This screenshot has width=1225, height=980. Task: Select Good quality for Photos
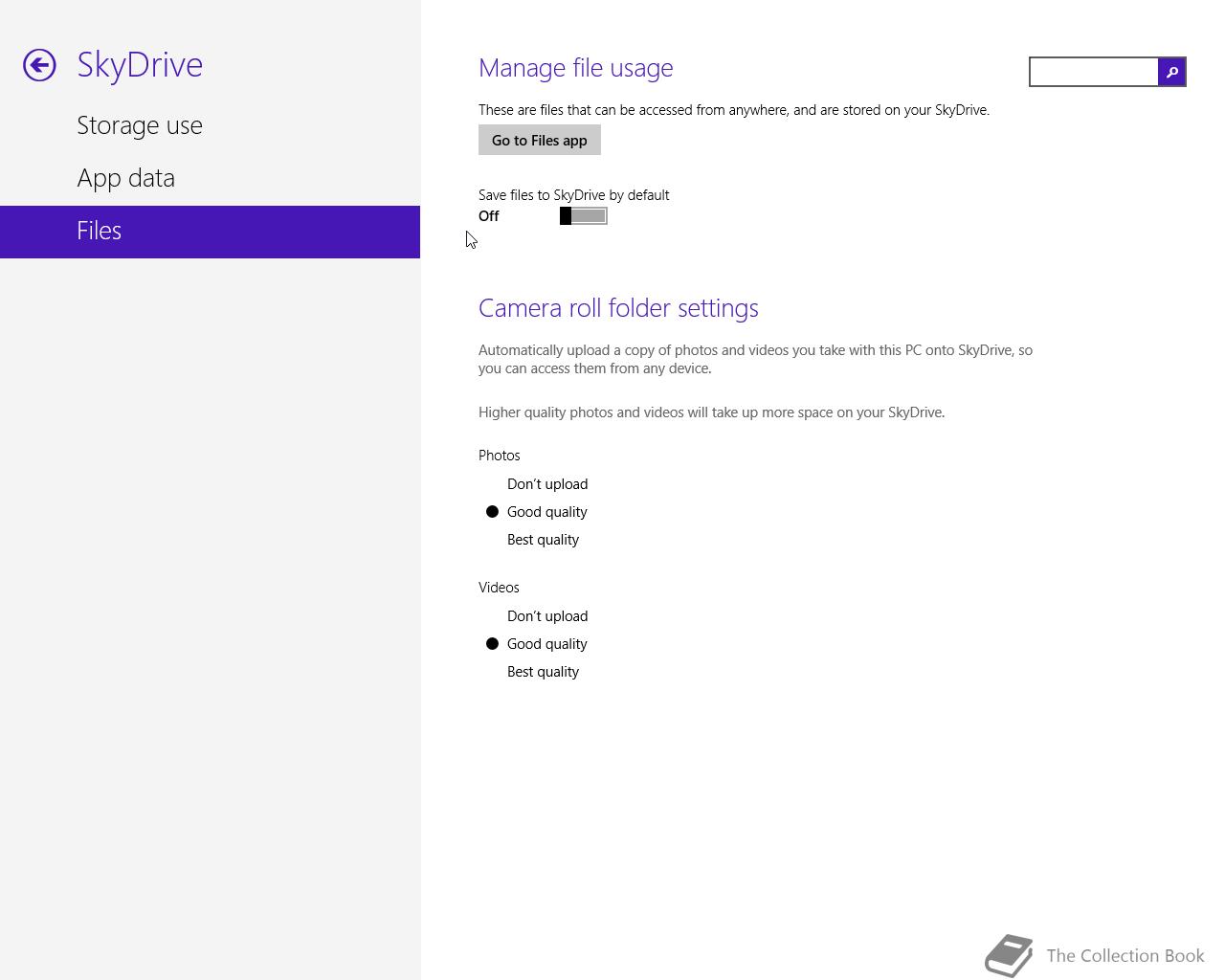[537, 512]
